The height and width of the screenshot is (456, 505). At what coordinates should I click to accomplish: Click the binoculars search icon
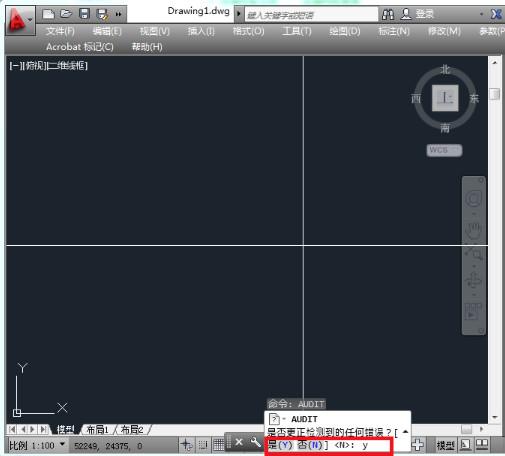pos(388,14)
